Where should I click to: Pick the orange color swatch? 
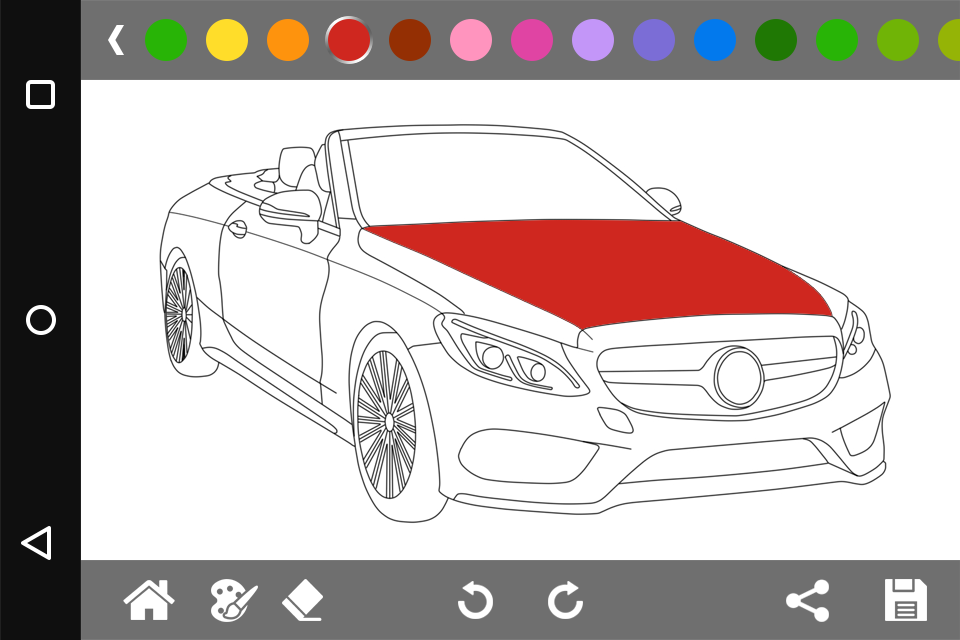click(288, 40)
